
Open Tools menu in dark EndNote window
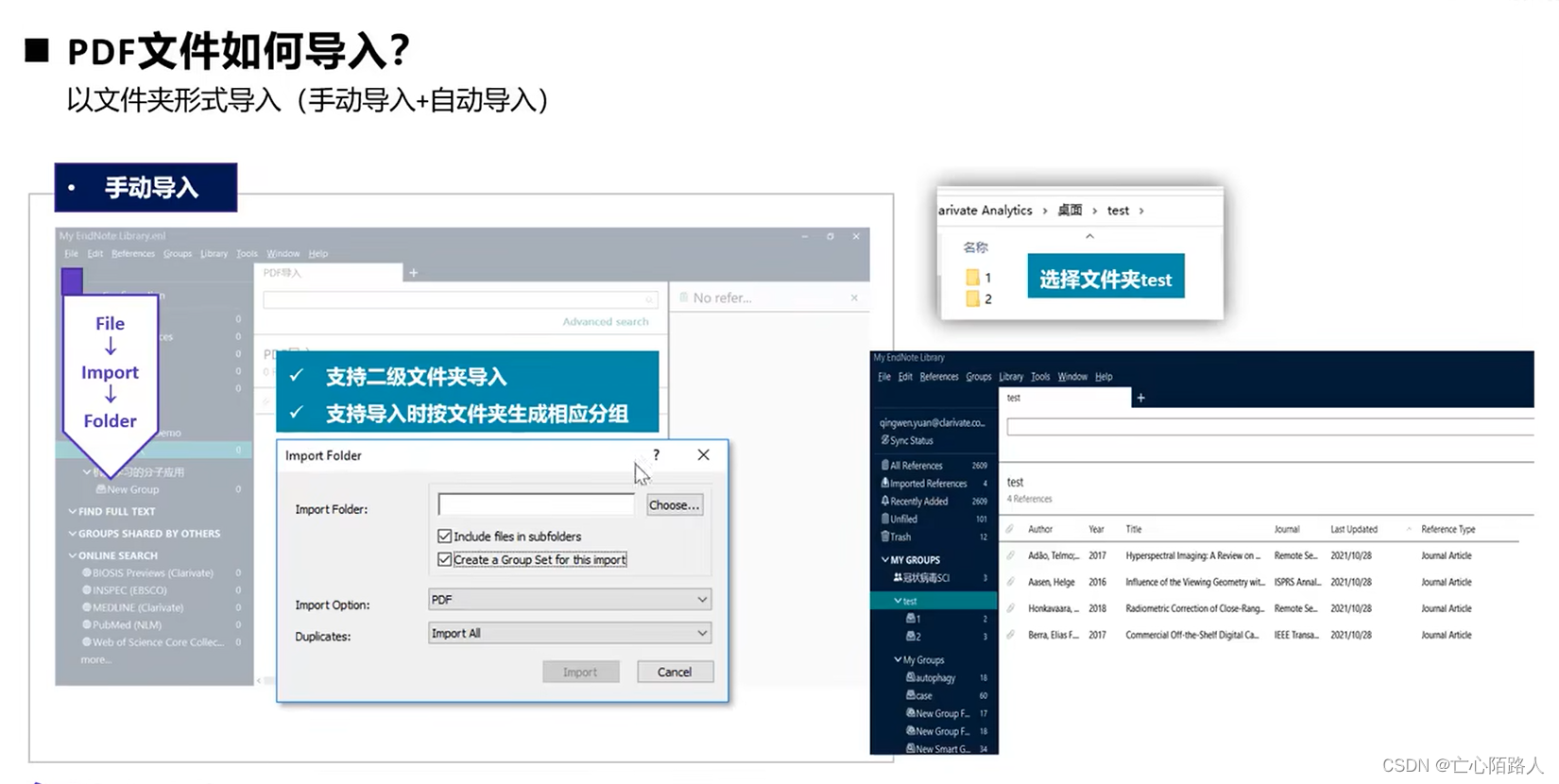tap(1040, 376)
